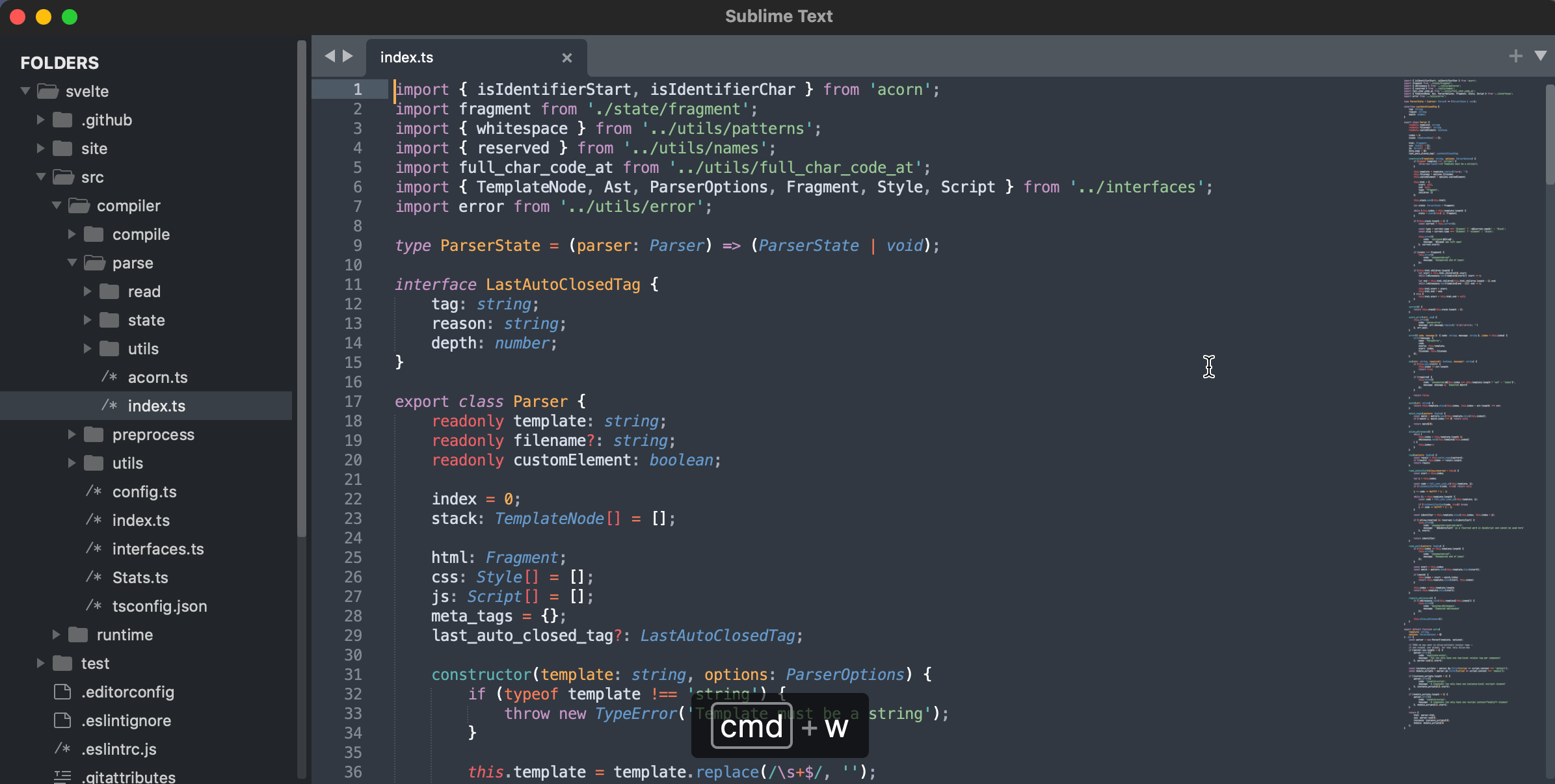Screen dimensions: 1555x784
Task: Click the .eslintignore document icon
Action: click(x=62, y=720)
